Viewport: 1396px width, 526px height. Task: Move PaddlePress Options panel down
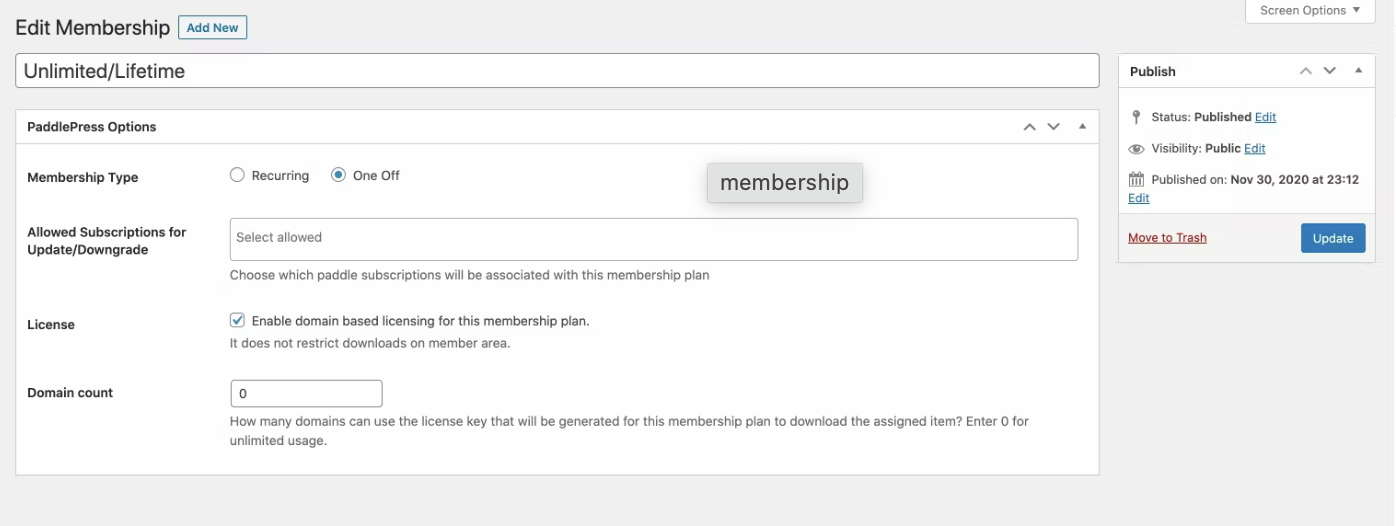(1053, 127)
